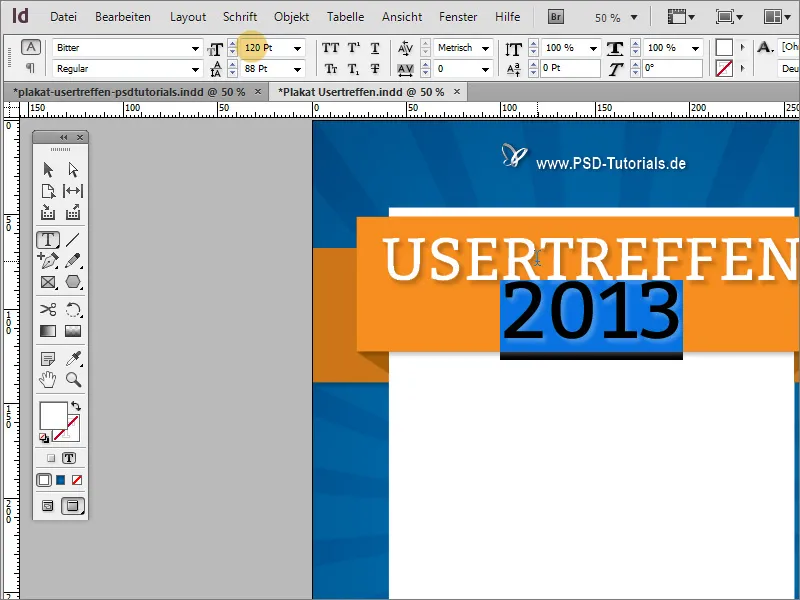This screenshot has height=600, width=800.
Task: Select the Rectangle Frame tool
Action: (48, 282)
